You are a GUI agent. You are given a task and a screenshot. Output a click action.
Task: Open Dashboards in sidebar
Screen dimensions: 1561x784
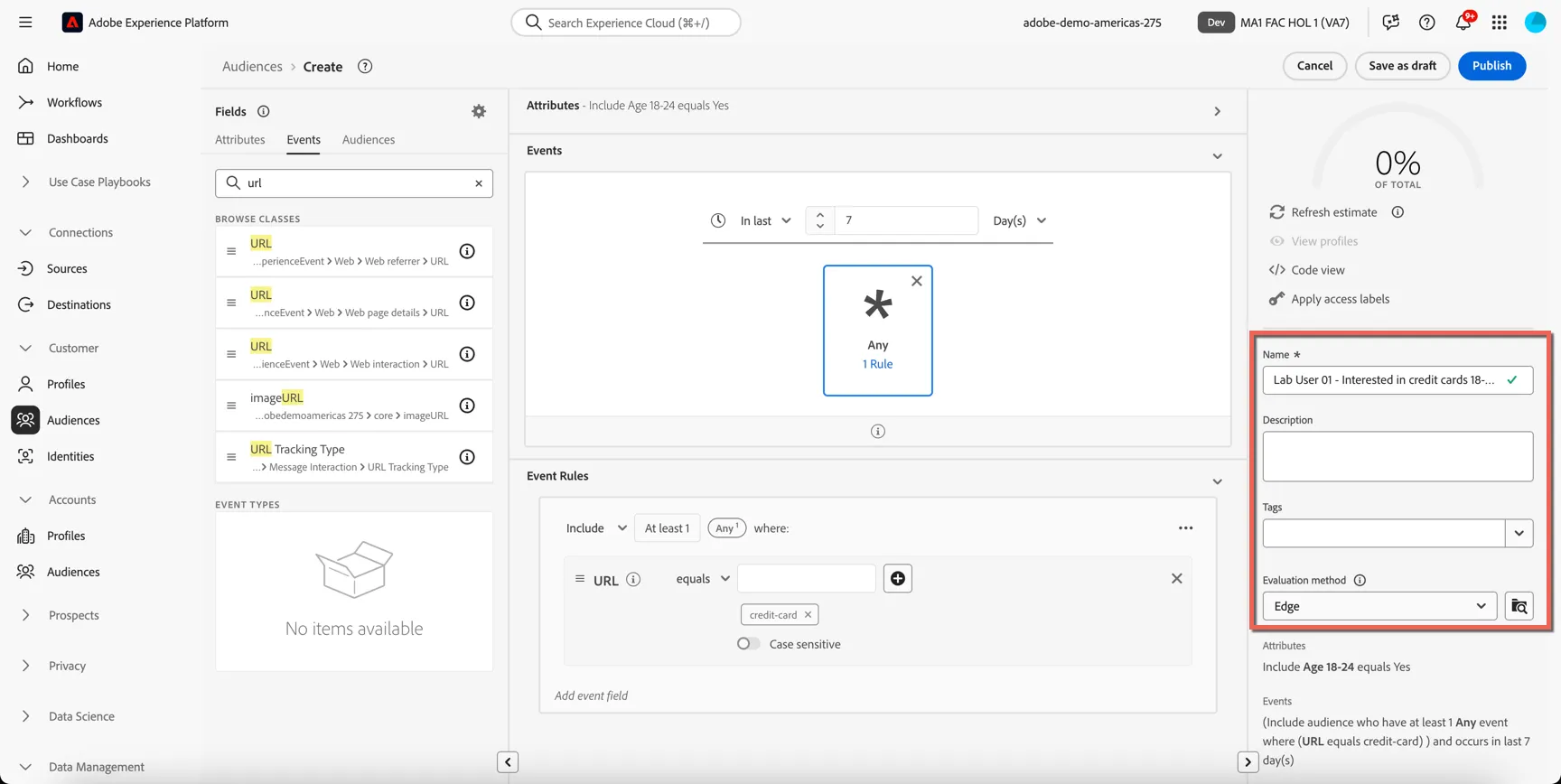coord(77,139)
